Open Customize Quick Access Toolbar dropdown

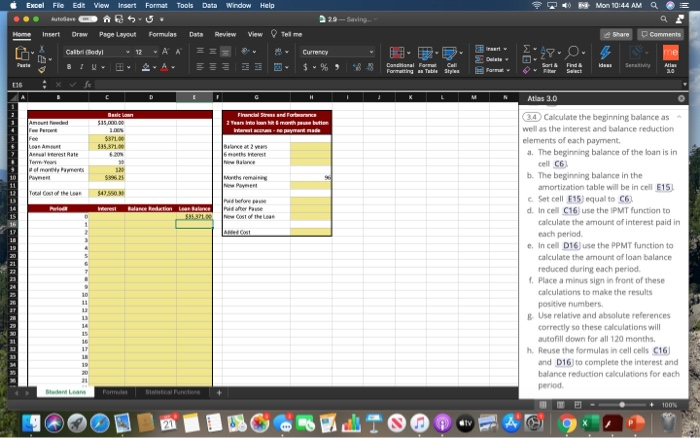pos(162,19)
